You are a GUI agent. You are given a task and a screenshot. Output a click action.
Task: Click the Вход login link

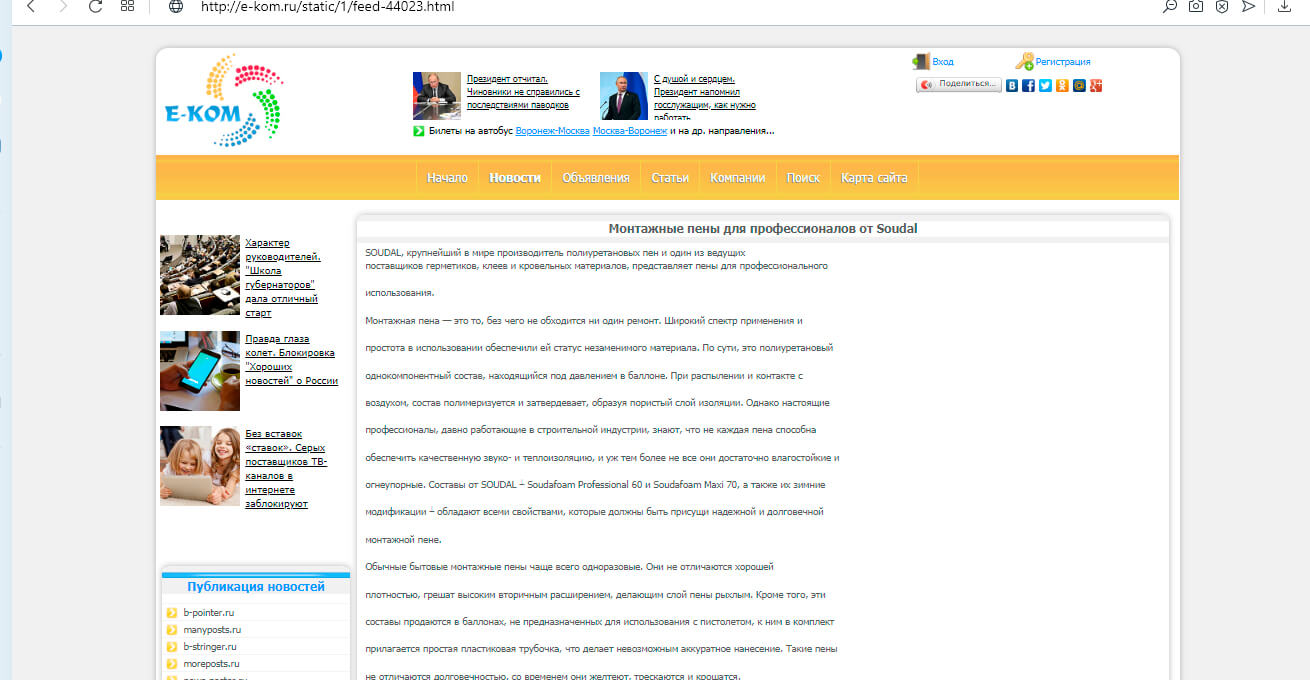[943, 62]
